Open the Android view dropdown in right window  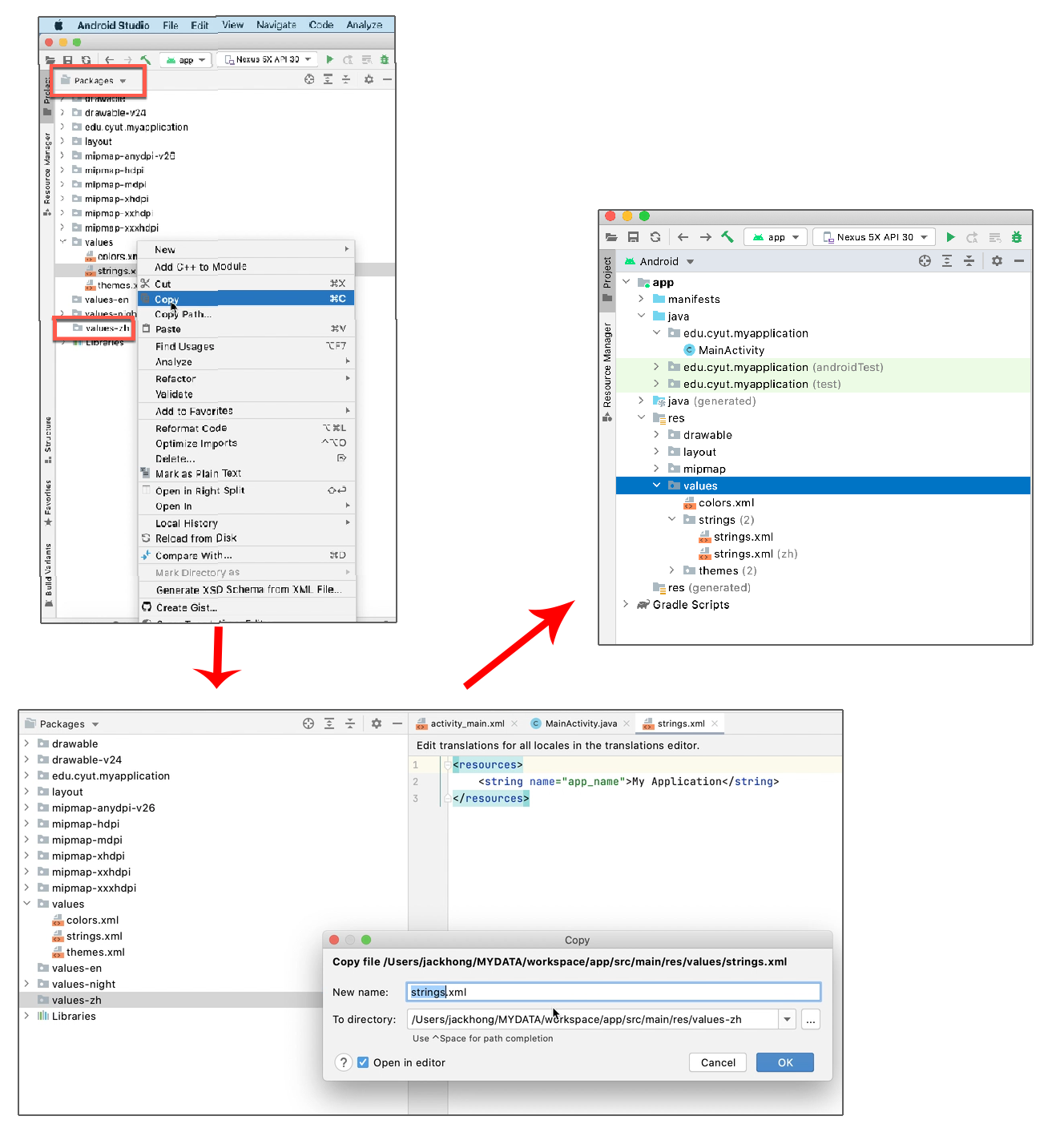click(690, 262)
